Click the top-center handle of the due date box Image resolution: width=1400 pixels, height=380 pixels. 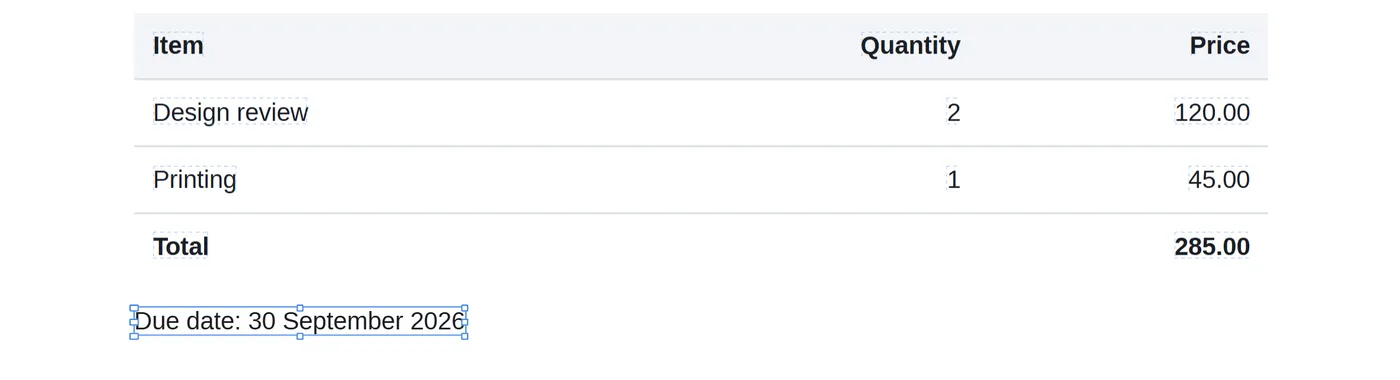point(300,308)
